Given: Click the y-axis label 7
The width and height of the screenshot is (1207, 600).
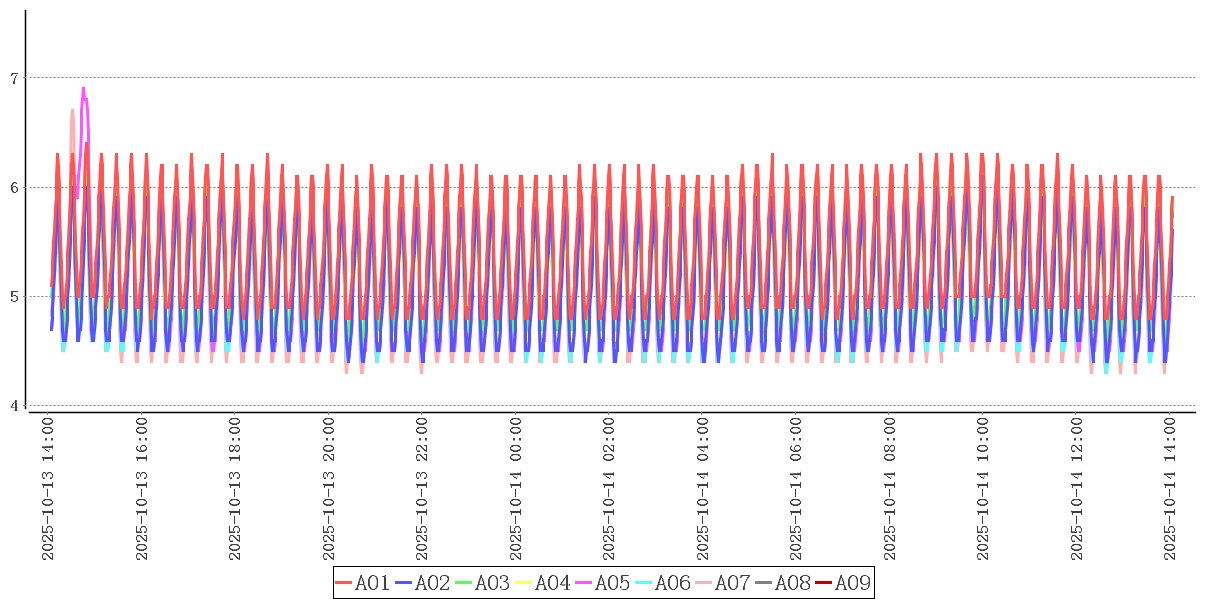Looking at the screenshot, I should point(14,78).
